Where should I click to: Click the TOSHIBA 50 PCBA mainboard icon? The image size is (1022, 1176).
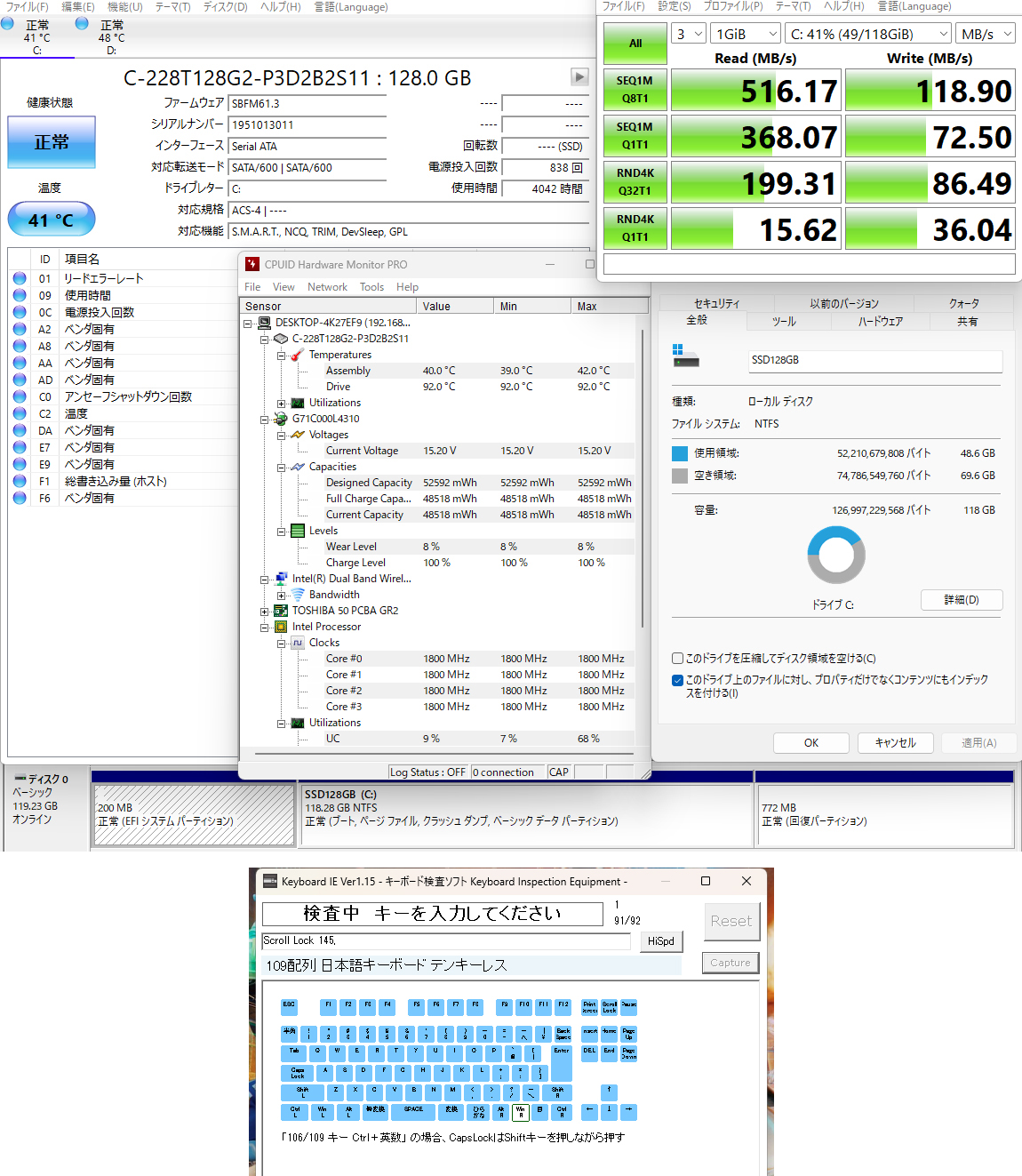pyautogui.click(x=281, y=611)
